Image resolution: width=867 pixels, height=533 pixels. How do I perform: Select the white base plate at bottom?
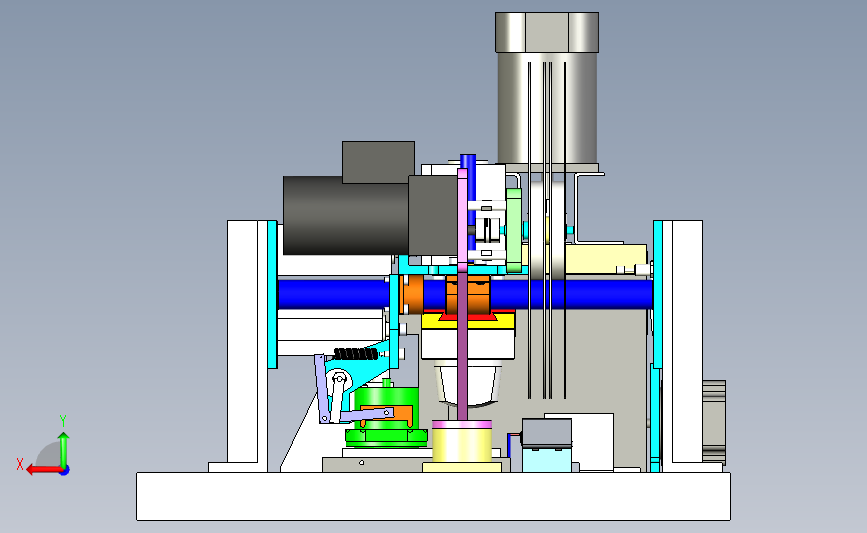point(433,496)
